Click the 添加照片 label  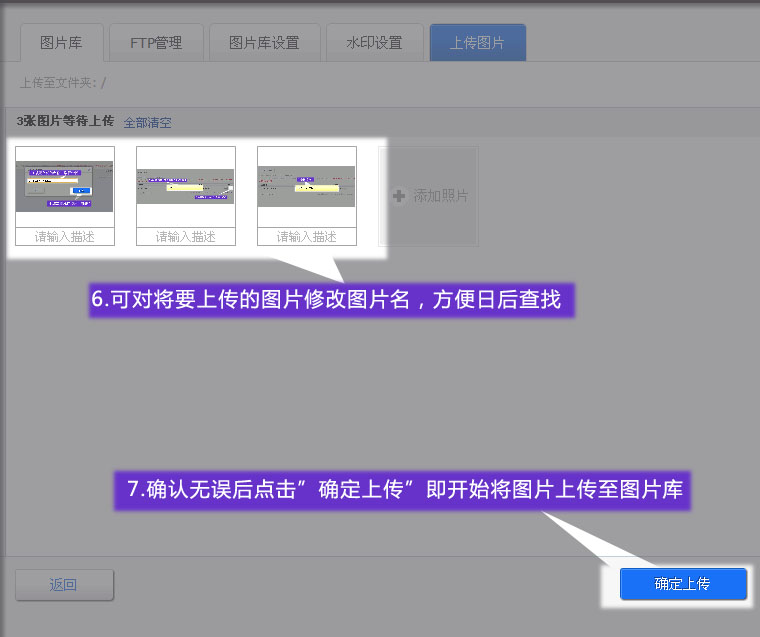[x=441, y=196]
